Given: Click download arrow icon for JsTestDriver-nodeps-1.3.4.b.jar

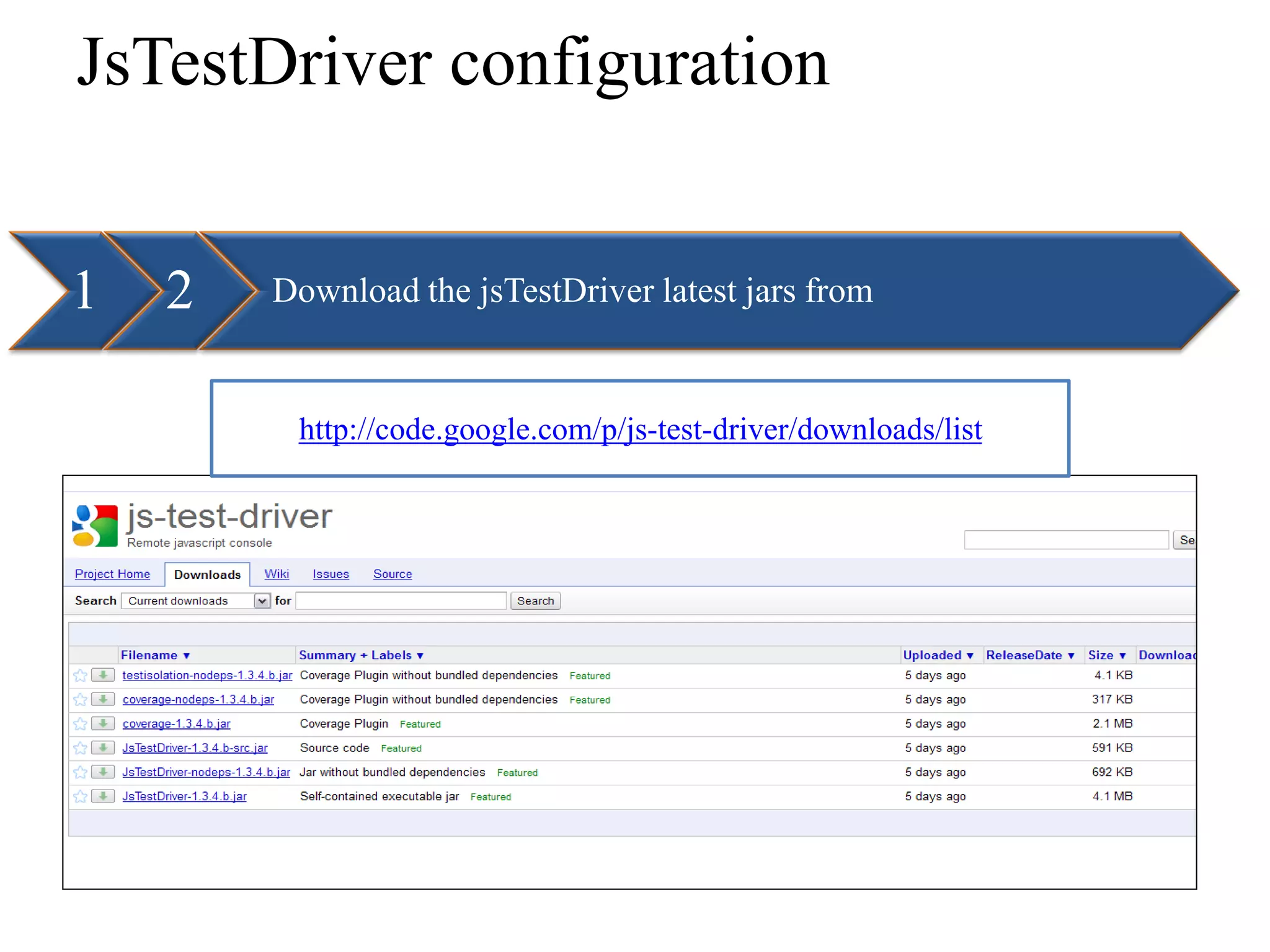Looking at the screenshot, I should [x=103, y=772].
